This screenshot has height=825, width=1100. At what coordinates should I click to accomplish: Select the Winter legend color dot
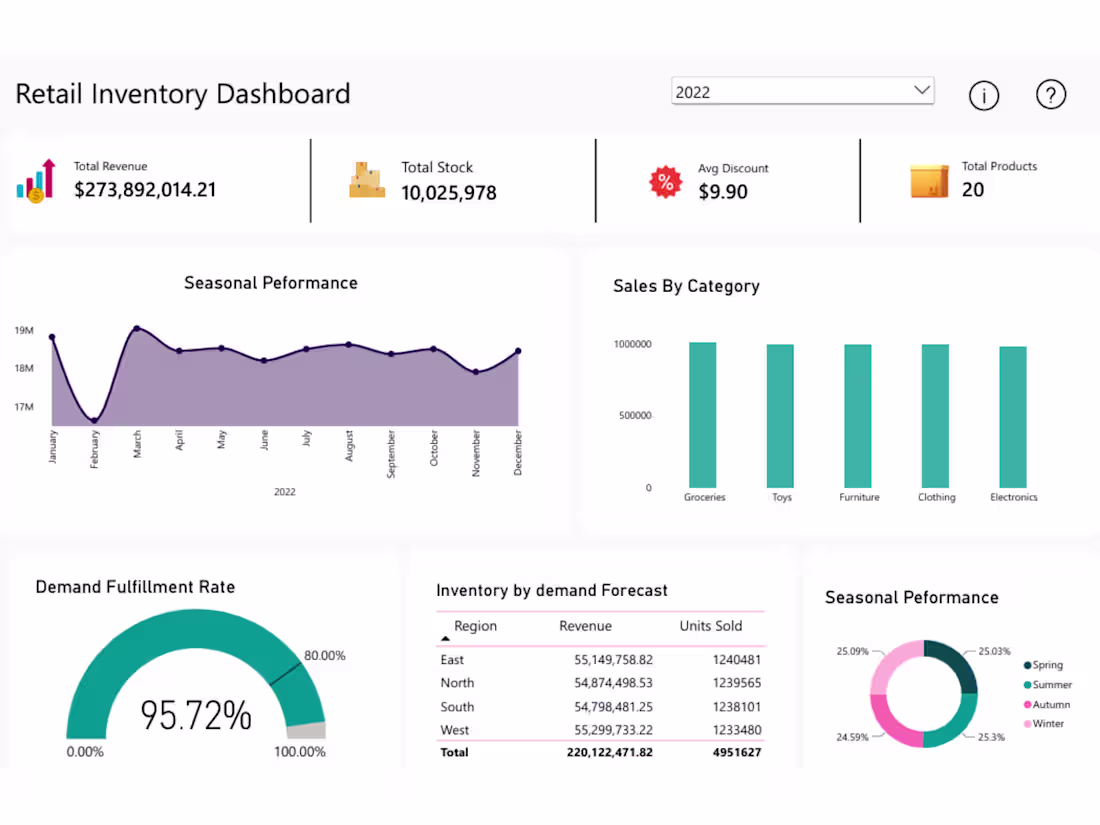click(x=1028, y=723)
